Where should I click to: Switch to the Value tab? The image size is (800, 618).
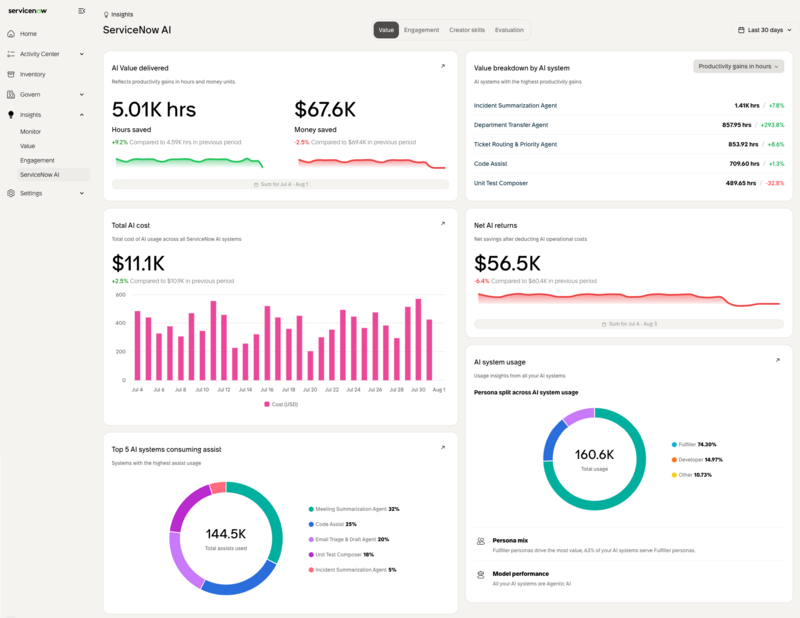pyautogui.click(x=386, y=30)
